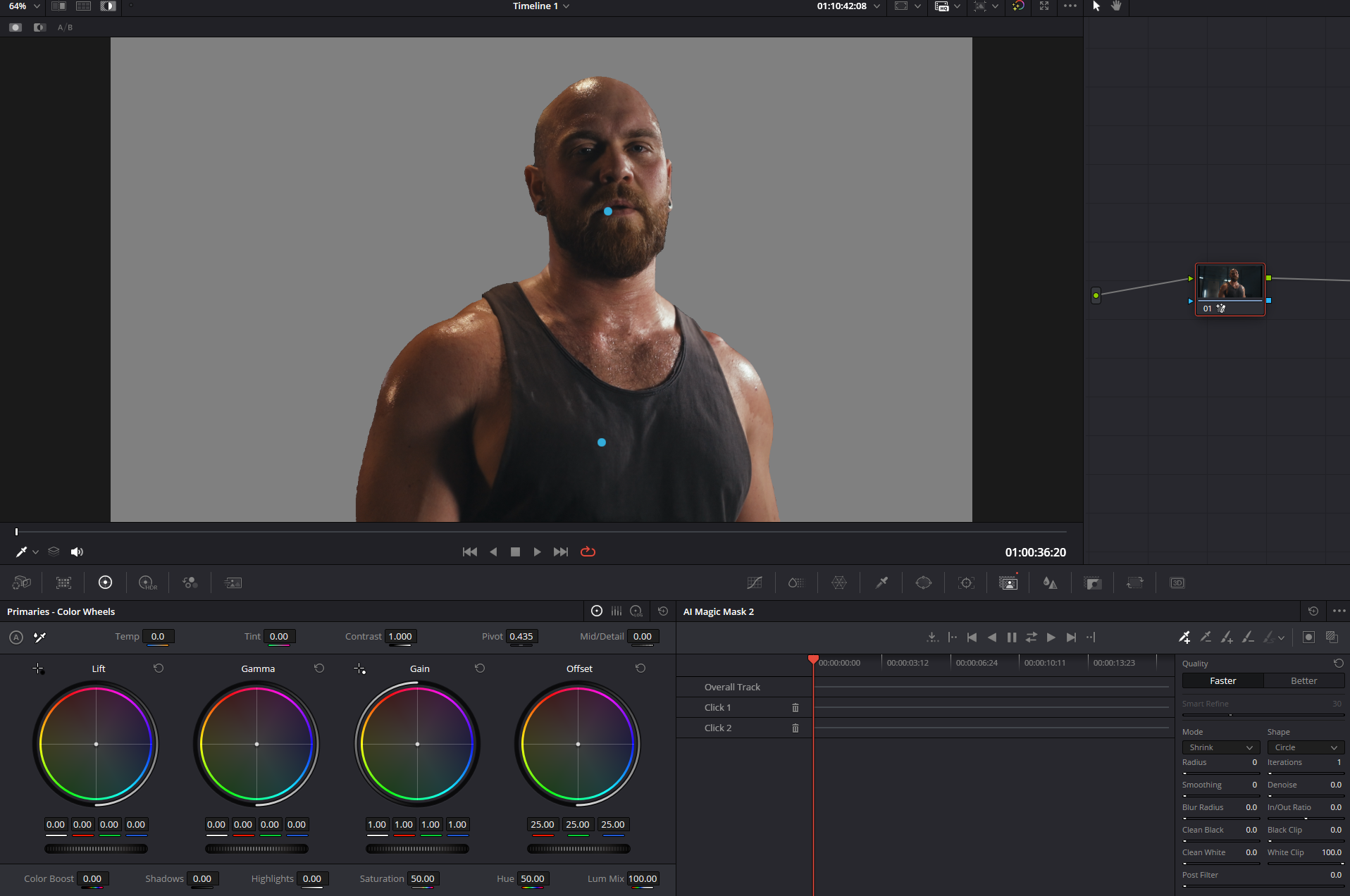
Task: Switch Quality to Better
Action: coord(1303,680)
